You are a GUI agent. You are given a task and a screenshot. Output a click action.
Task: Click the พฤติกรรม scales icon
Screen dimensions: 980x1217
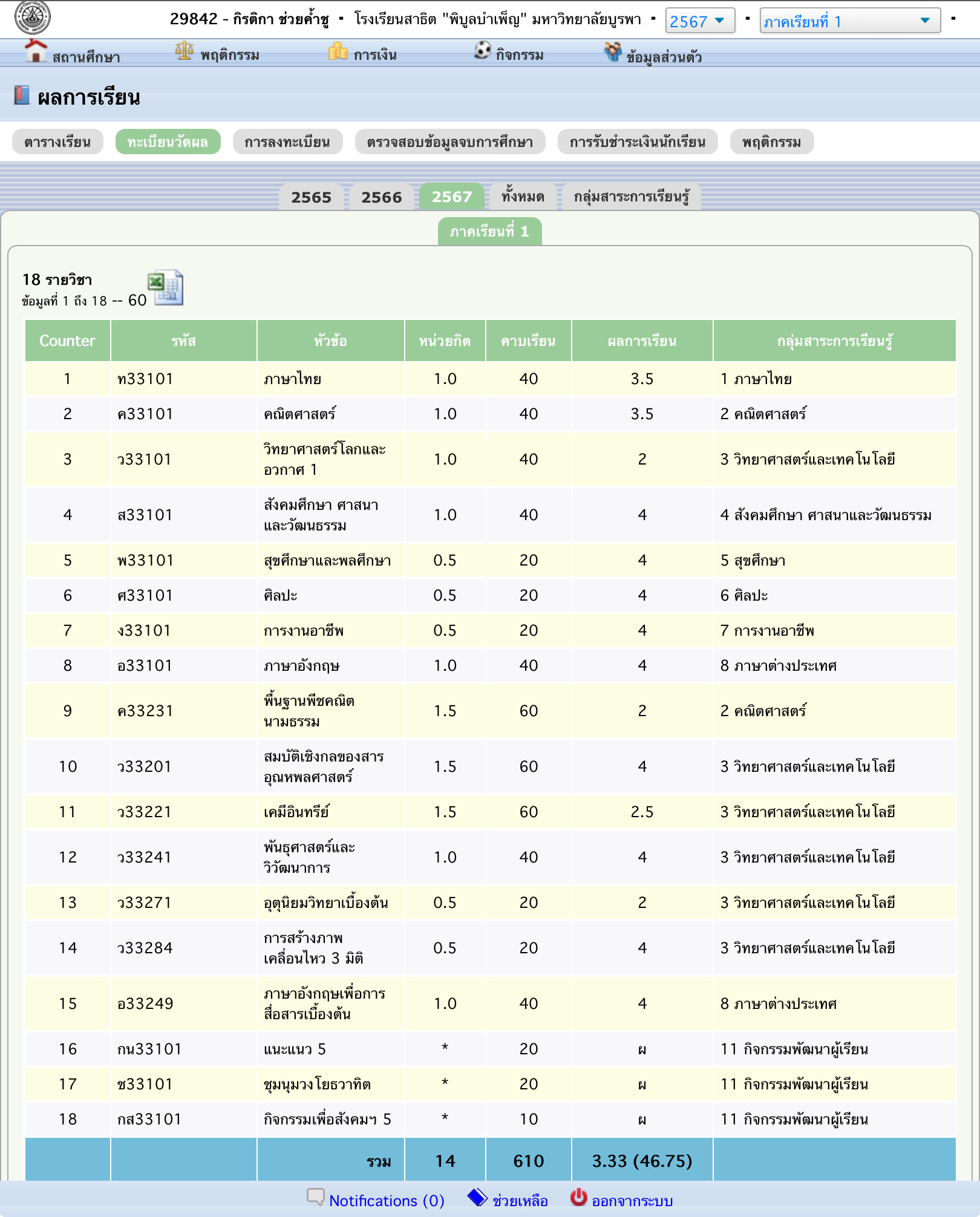coord(185,51)
